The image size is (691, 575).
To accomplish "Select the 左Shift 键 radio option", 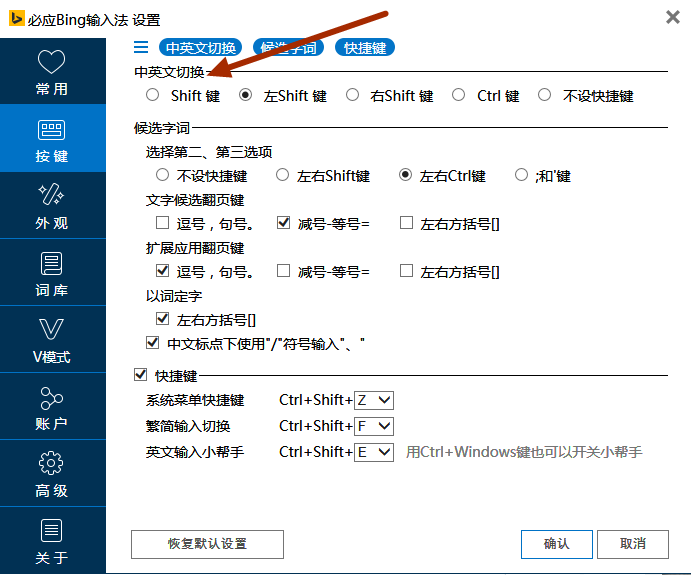I will (x=245, y=95).
